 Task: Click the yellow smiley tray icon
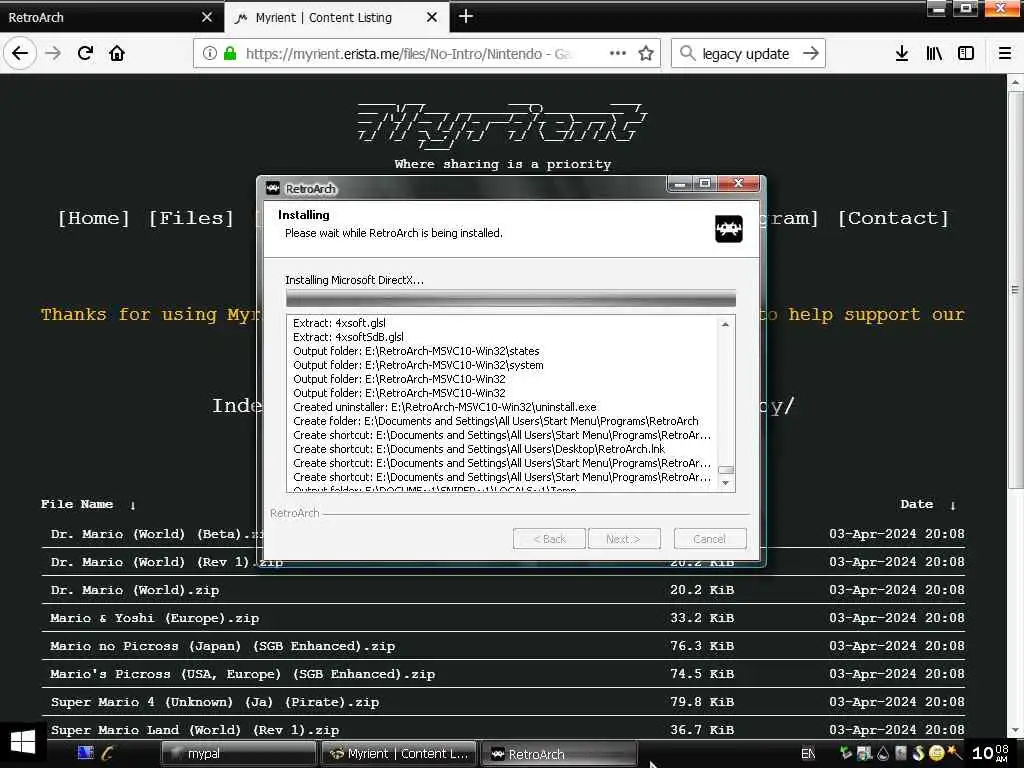click(936, 753)
